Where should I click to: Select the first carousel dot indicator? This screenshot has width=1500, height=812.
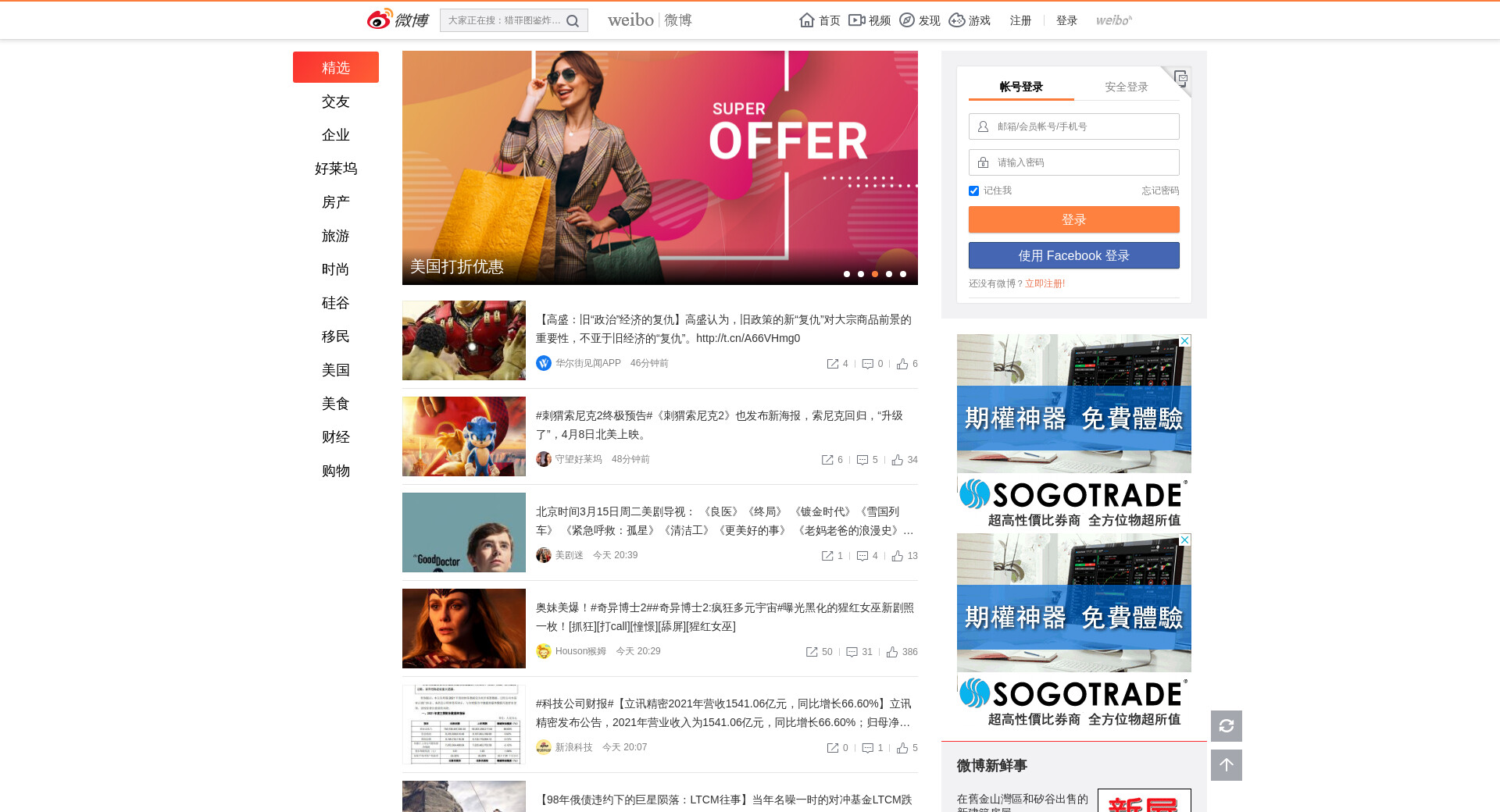tap(847, 274)
